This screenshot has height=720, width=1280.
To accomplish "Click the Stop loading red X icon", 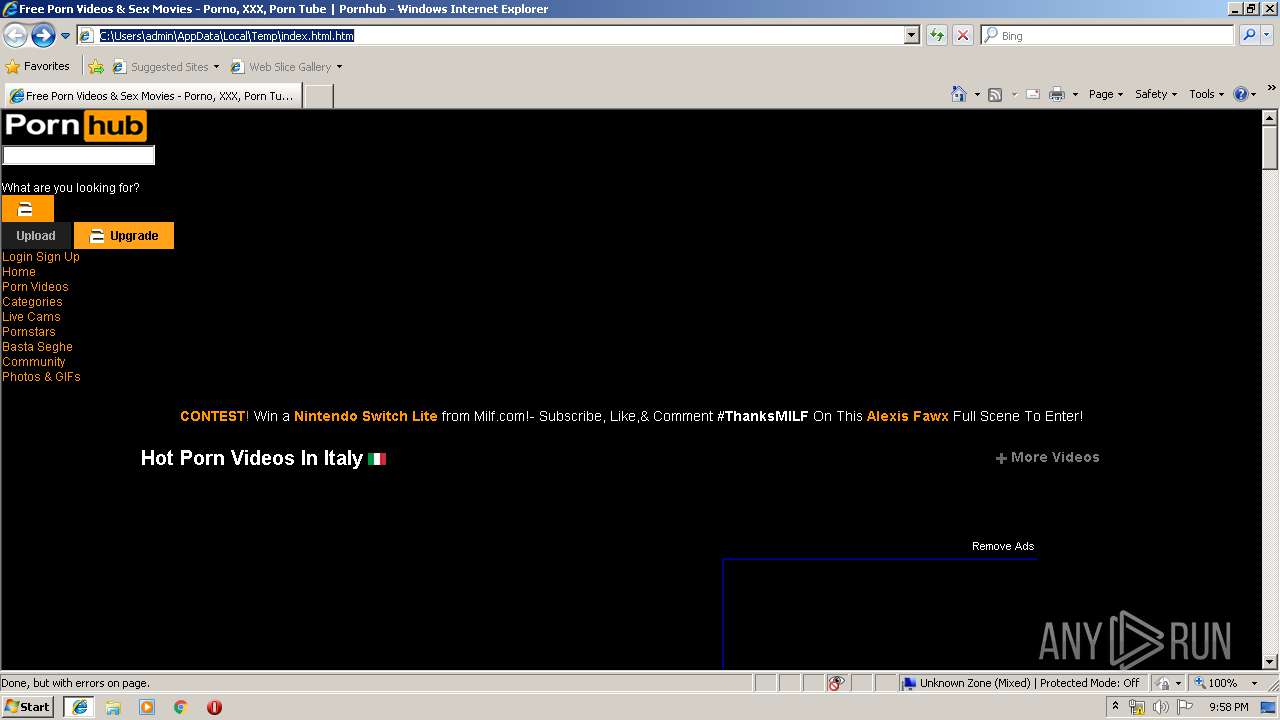I will point(962,36).
